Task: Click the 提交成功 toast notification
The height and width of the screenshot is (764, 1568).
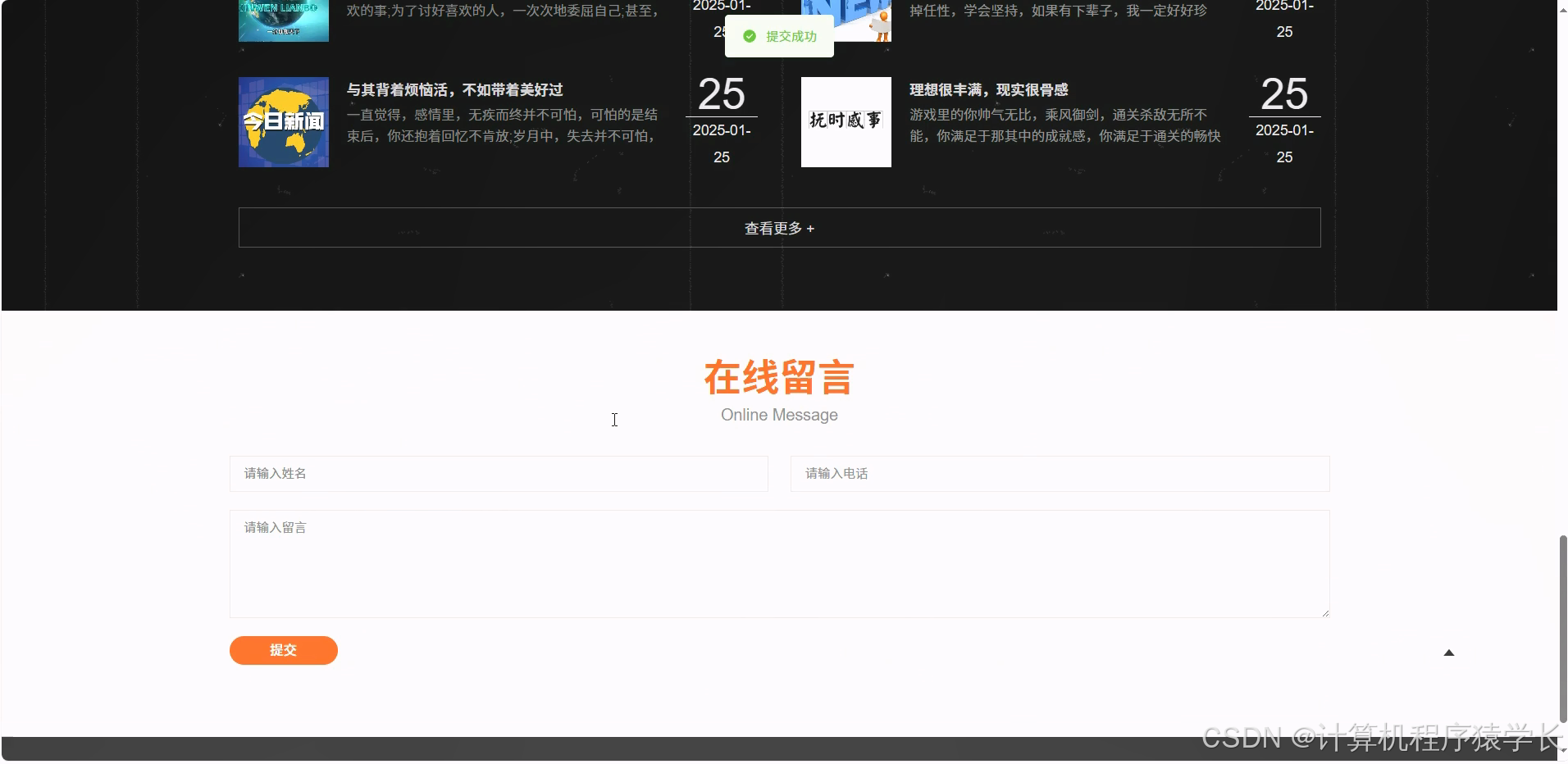Action: coord(778,36)
